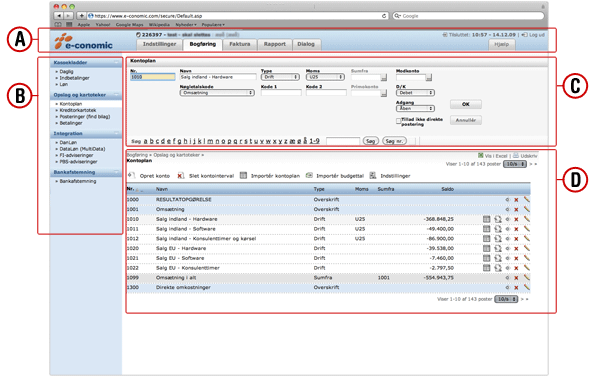
Task: Click the lookup button beside Modkonto field
Action: pyautogui.click(x=429, y=78)
